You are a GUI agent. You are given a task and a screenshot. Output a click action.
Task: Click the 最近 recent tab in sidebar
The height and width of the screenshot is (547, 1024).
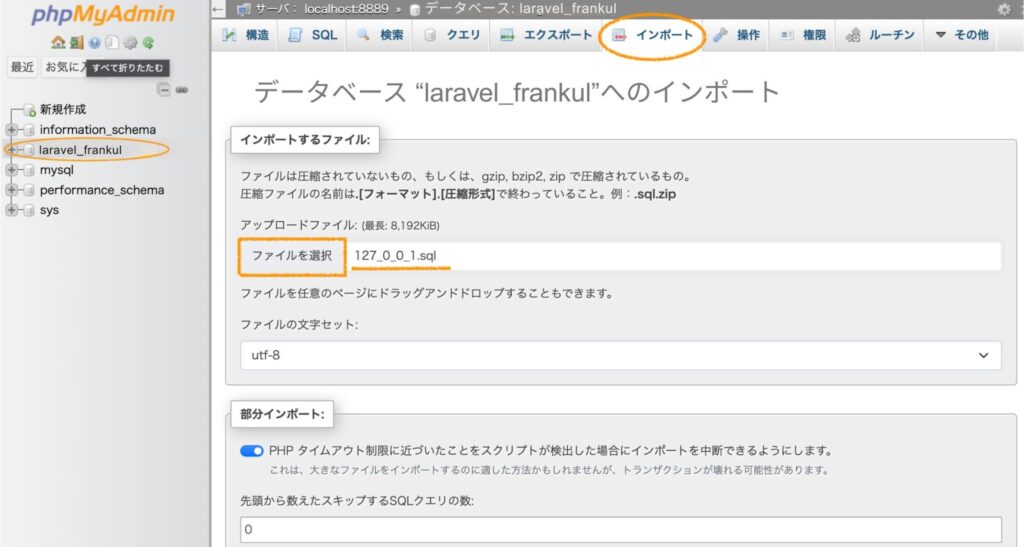point(22,67)
